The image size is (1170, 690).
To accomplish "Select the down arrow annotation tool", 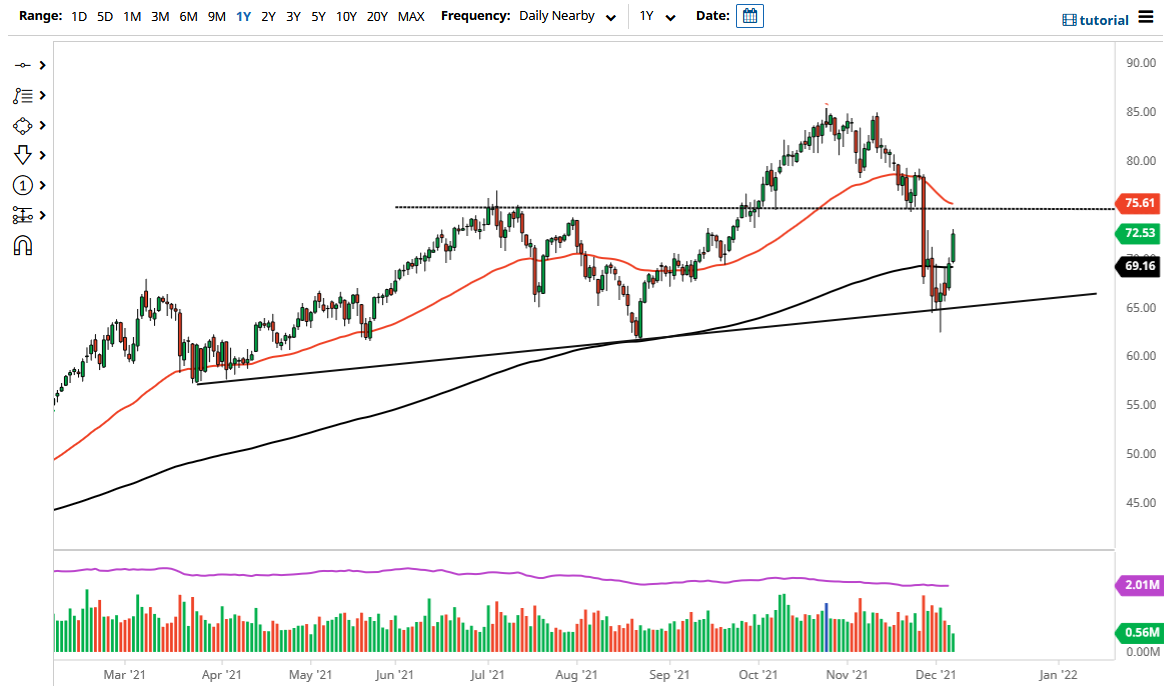I will 24,154.
